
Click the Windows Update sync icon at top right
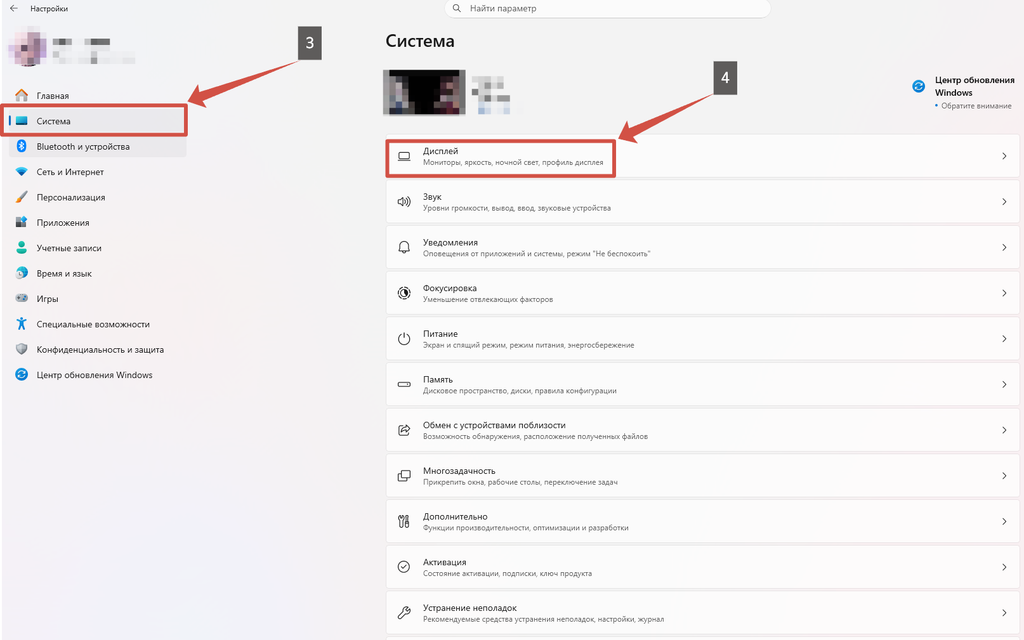coord(918,86)
